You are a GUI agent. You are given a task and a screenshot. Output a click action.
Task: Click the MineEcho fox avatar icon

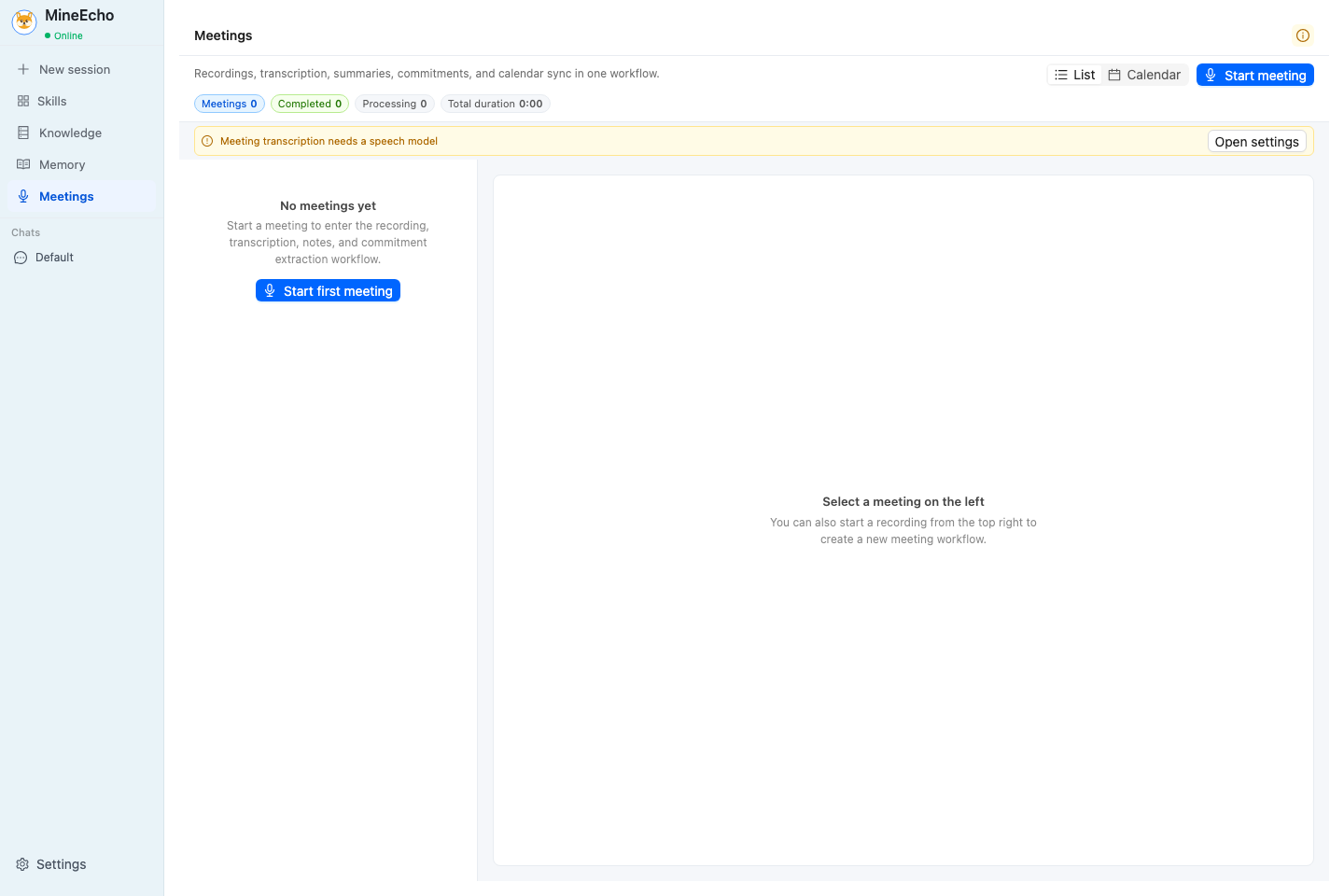click(24, 21)
